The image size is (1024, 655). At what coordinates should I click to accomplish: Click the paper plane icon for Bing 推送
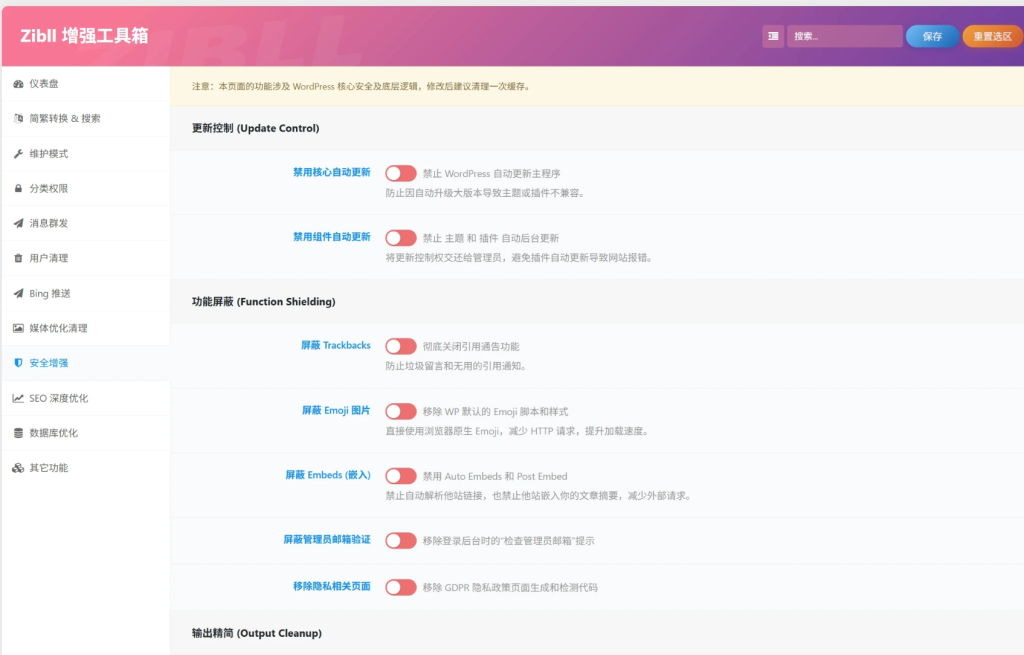tap(18, 293)
